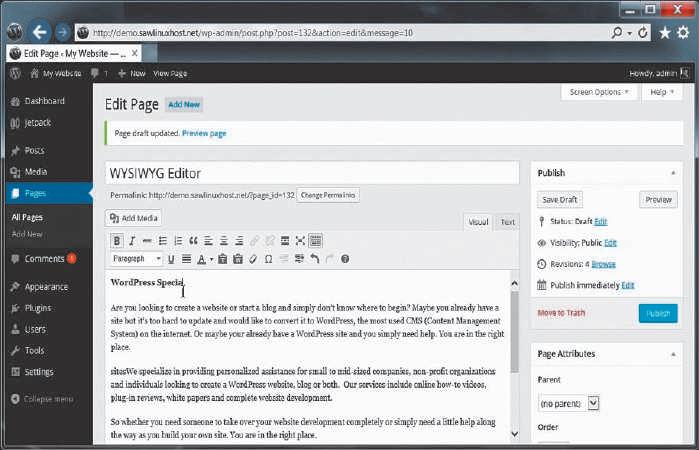Align text right
The width and height of the screenshot is (699, 450).
[x=239, y=241]
